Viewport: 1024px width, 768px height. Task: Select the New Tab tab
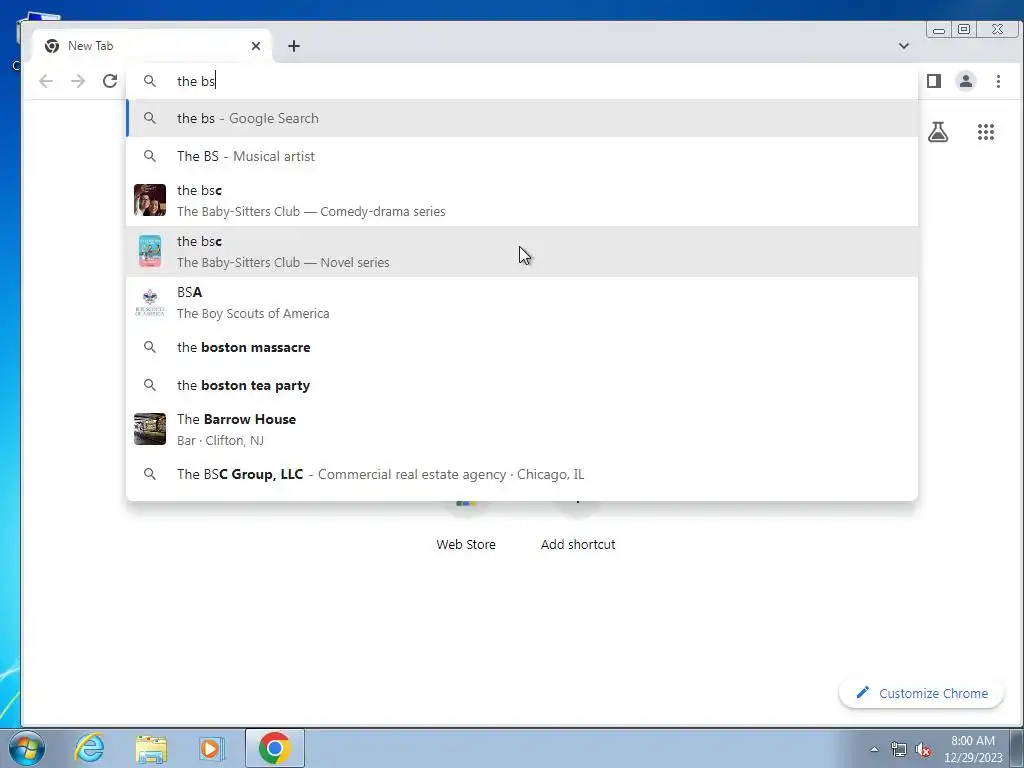[152, 46]
